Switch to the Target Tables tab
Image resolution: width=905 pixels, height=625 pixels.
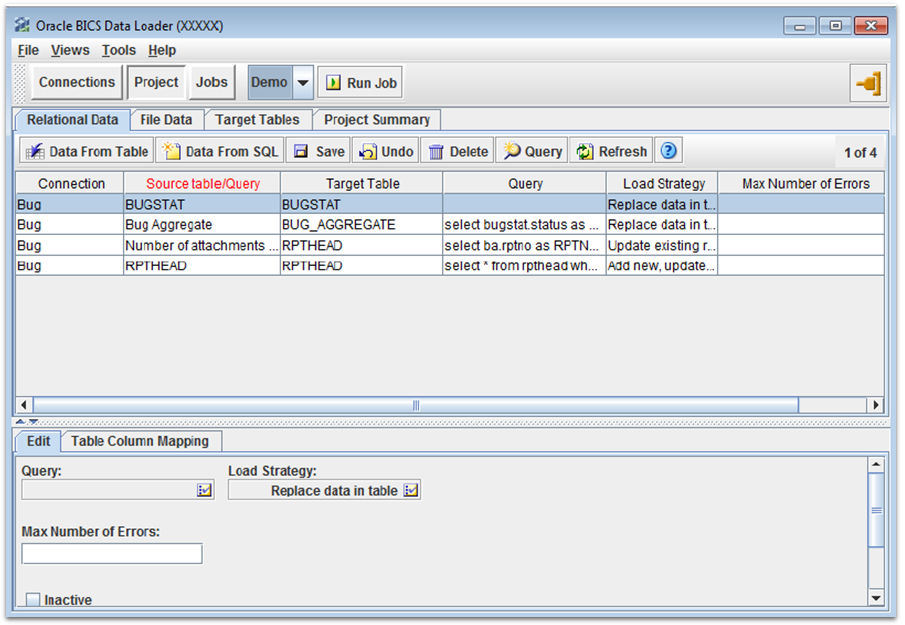tap(257, 119)
